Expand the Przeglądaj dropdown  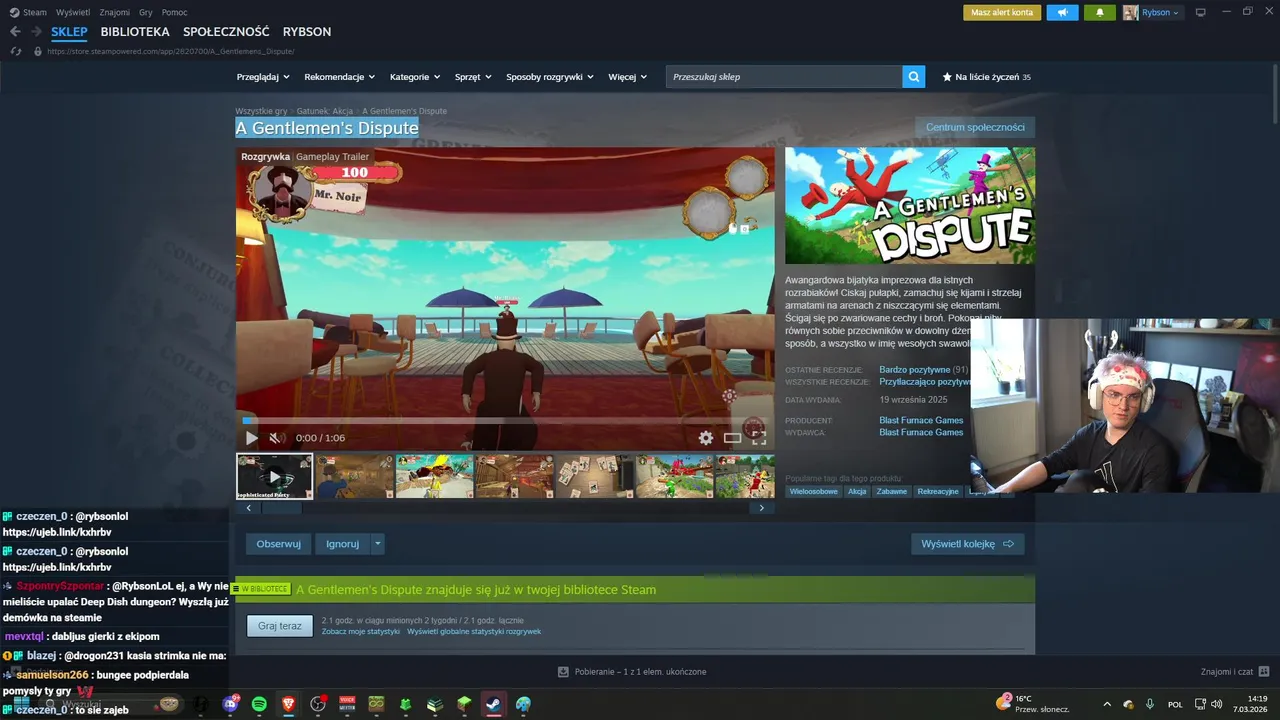[x=263, y=77]
